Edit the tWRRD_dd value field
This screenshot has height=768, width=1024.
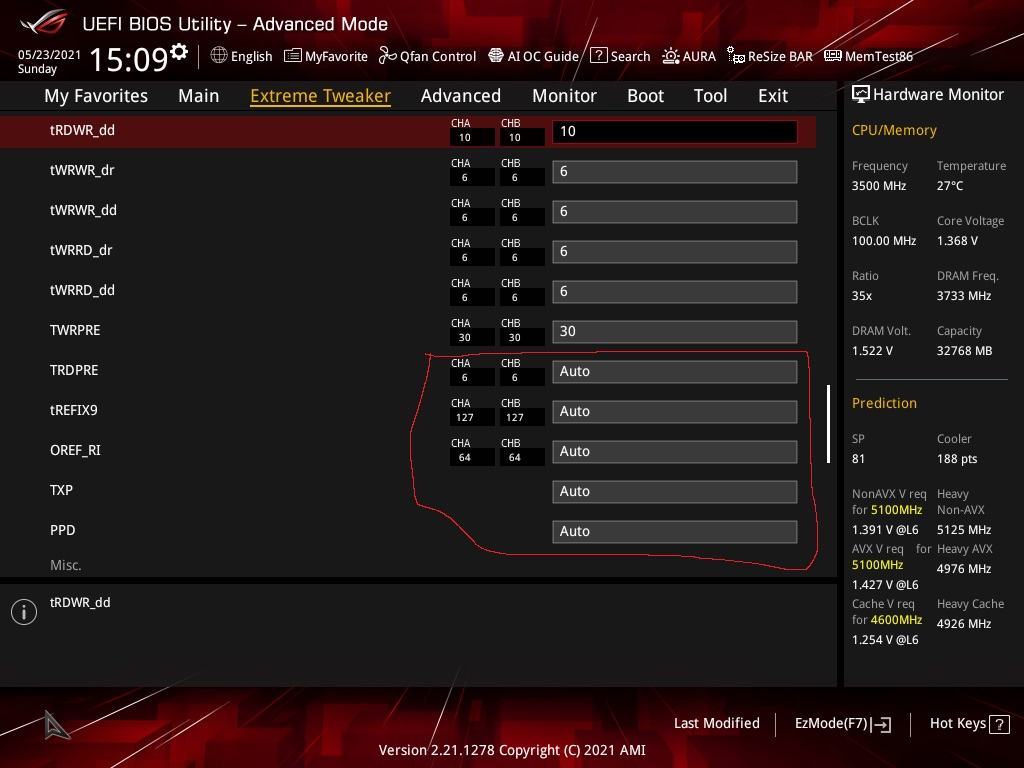(x=675, y=291)
